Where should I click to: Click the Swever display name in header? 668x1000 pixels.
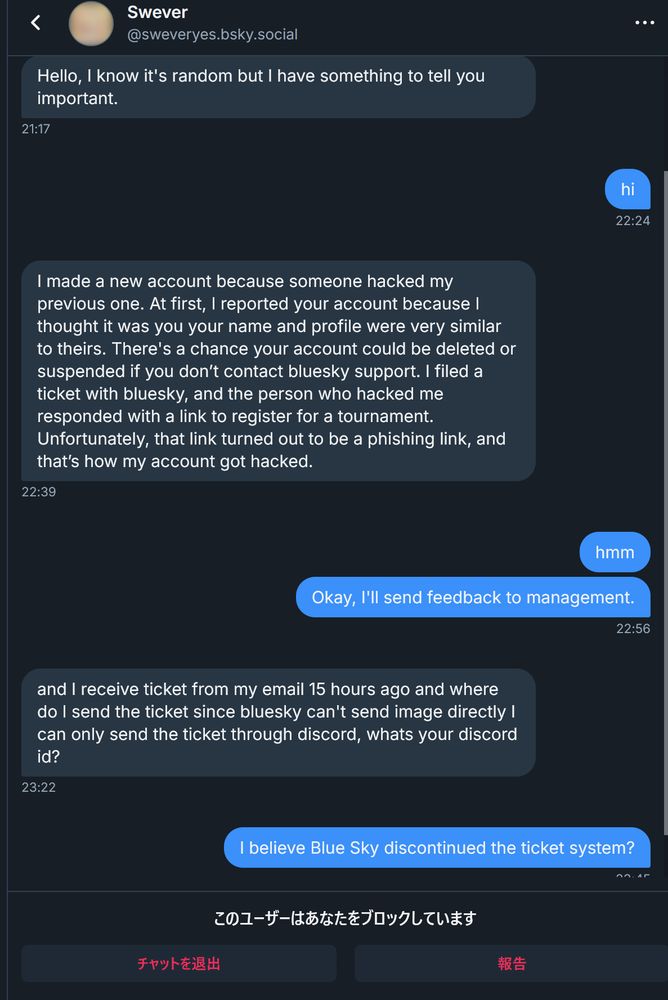(x=157, y=12)
